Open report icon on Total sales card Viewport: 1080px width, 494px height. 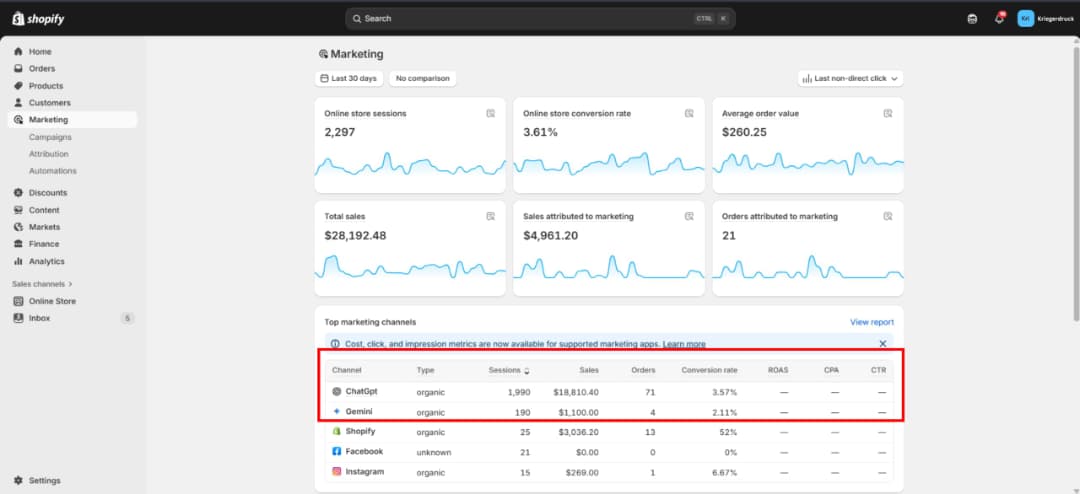coord(490,216)
